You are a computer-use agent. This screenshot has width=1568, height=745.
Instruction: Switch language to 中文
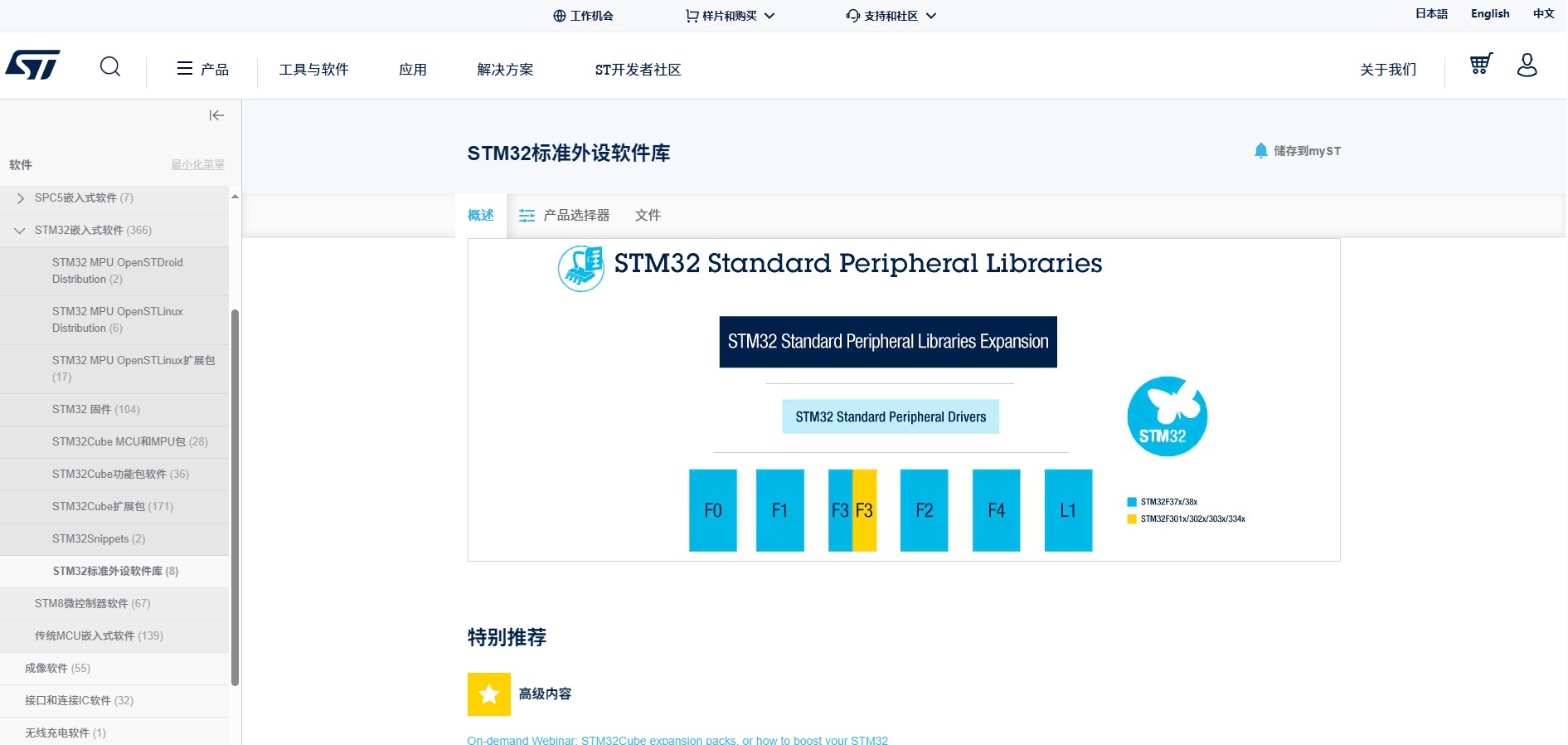tap(1543, 13)
